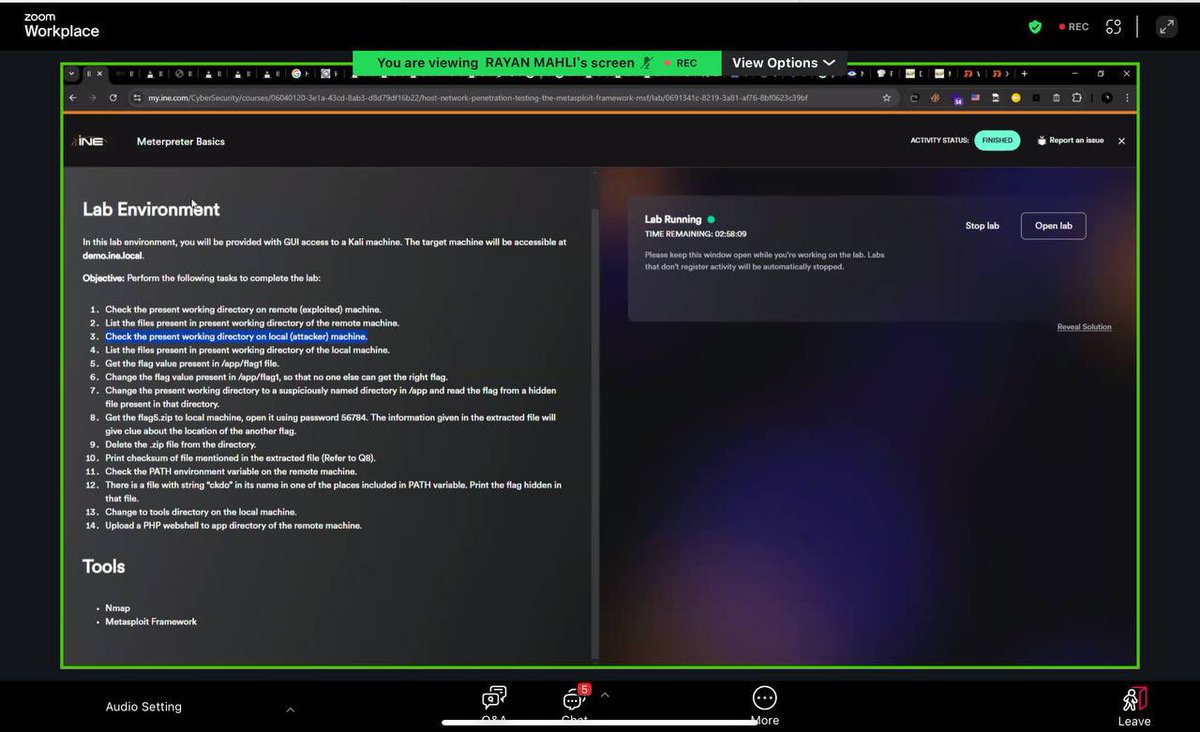Click the Lab Environment heading

151,209
